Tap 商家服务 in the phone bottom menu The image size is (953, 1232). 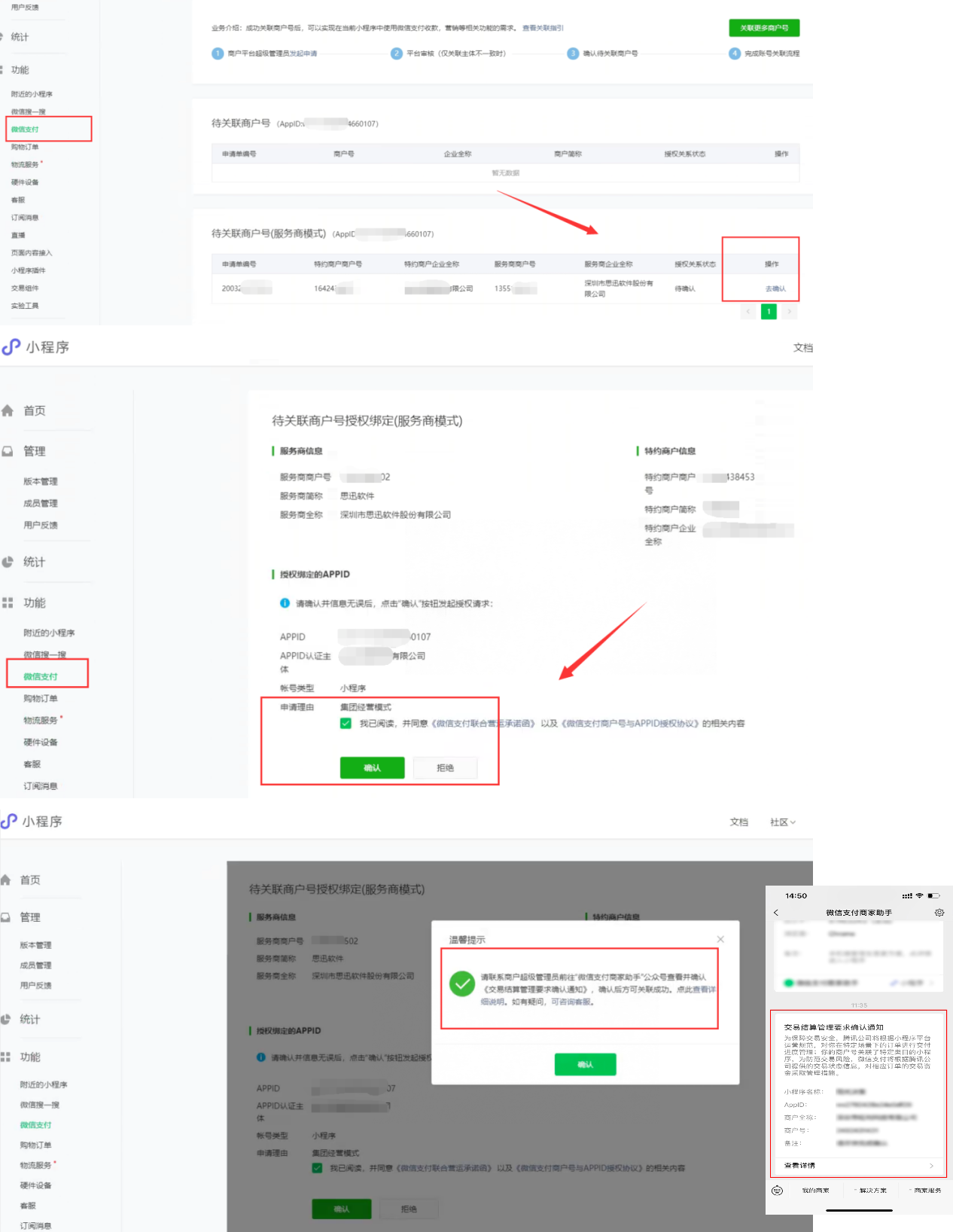tap(927, 1191)
